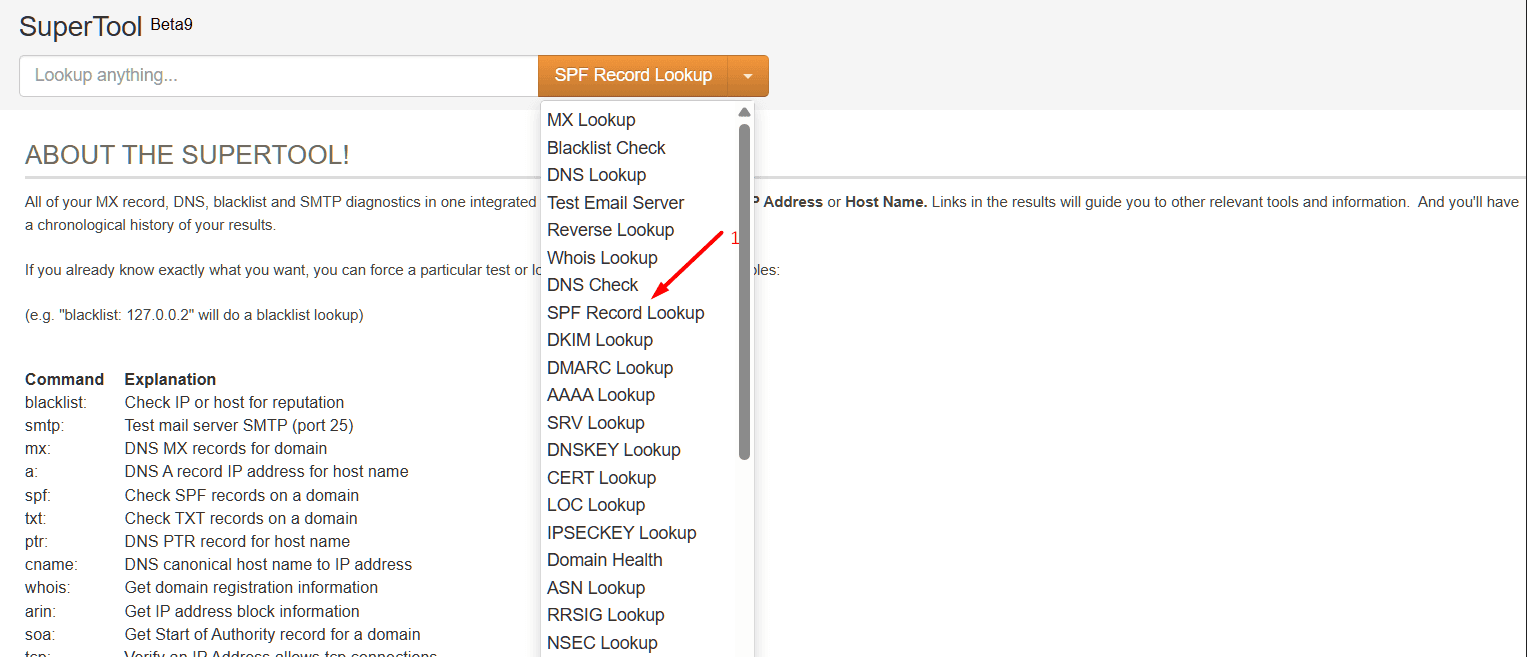Click 'Check SPF records on a domain' text
Viewport: 1527px width, 657px height.
click(x=242, y=496)
